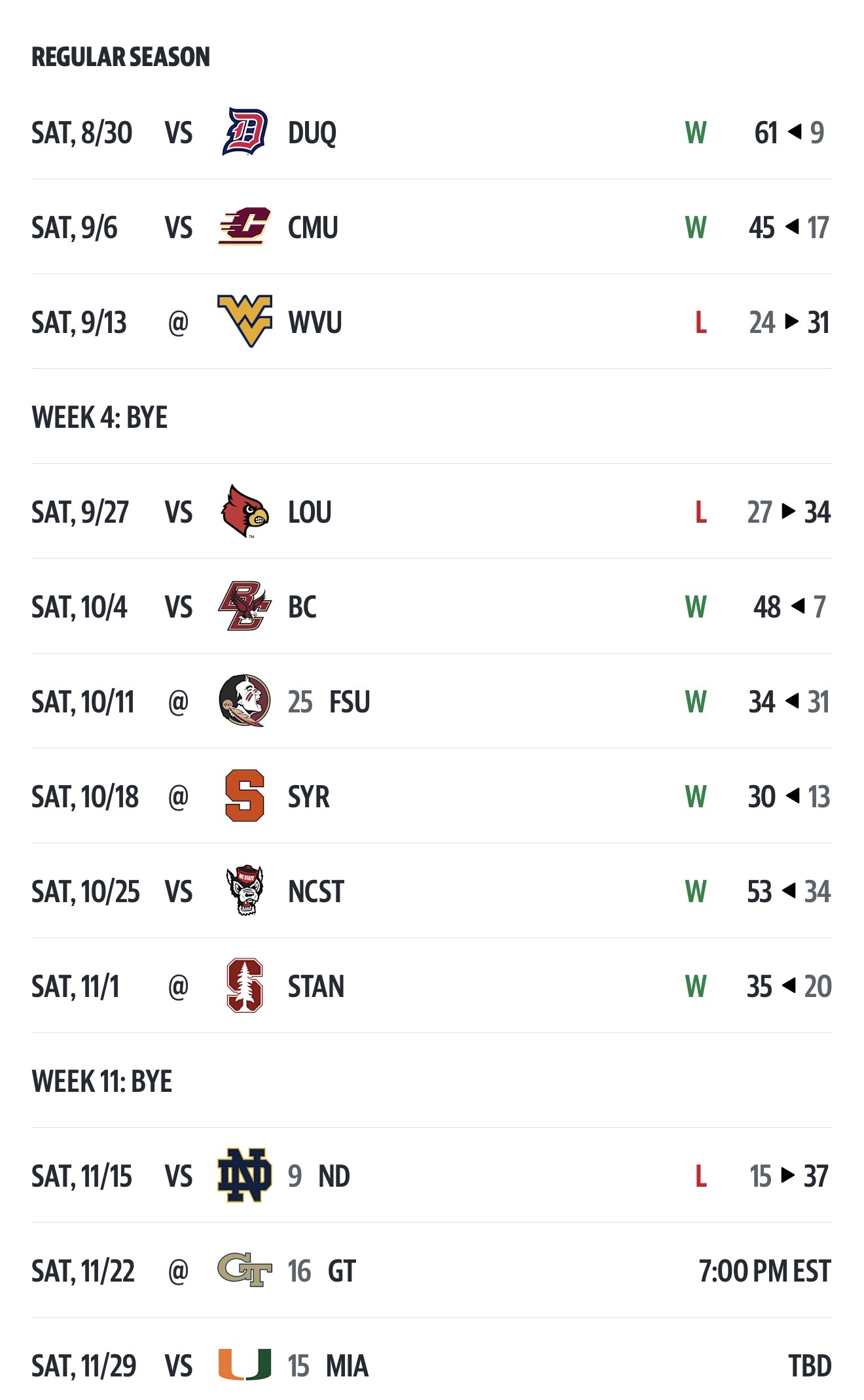Select the Syracuse orange S logo
The image size is (864, 1400).
[245, 796]
